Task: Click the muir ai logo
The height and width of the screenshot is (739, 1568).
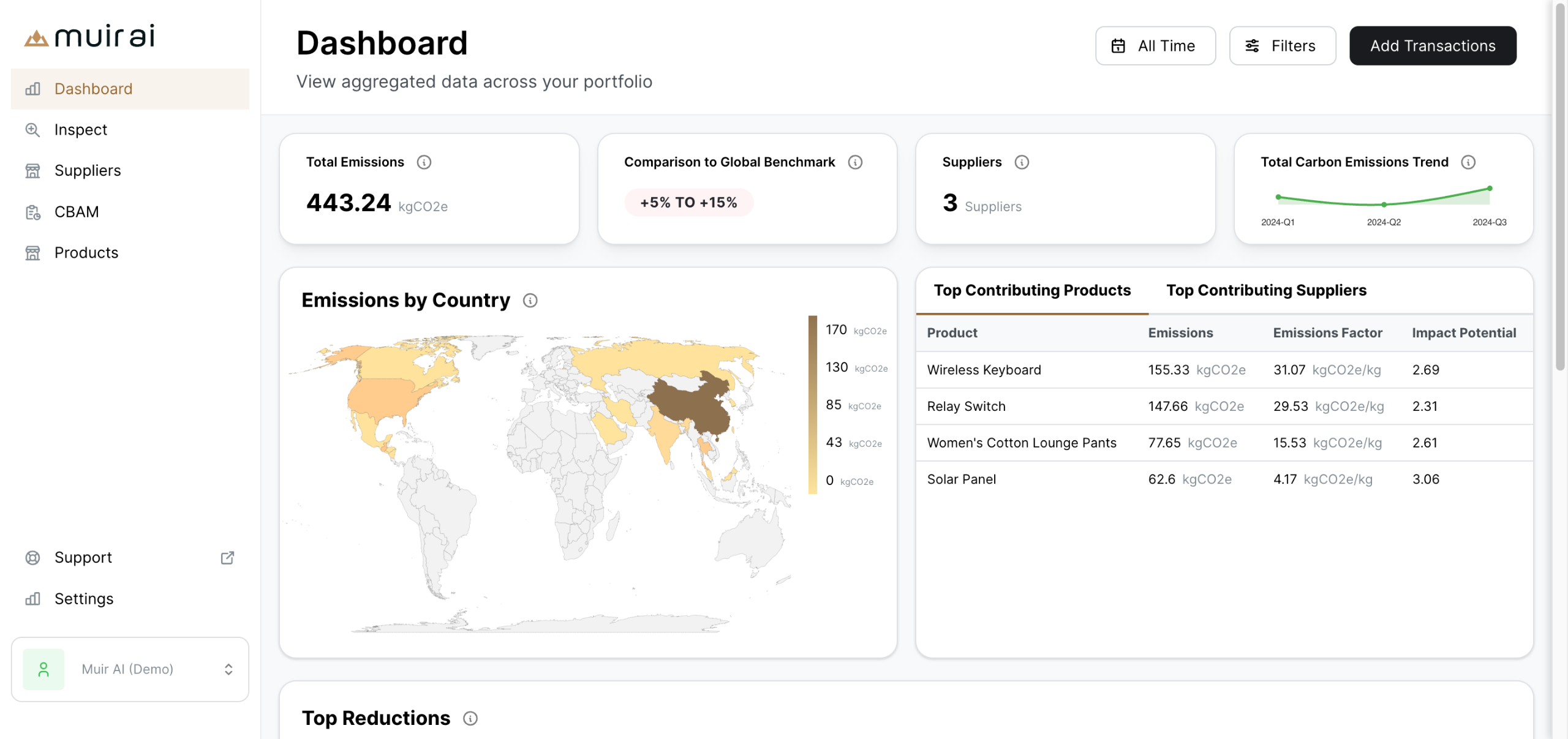Action: coord(90,37)
